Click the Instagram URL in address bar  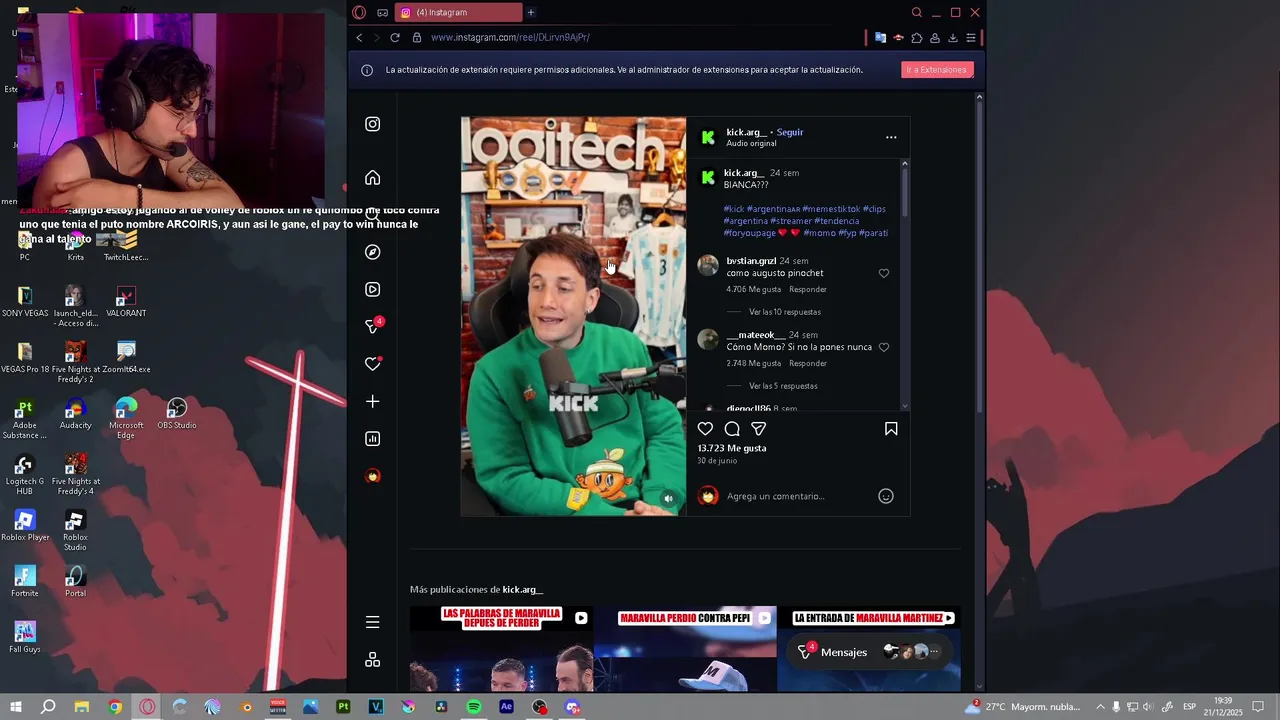tap(510, 38)
